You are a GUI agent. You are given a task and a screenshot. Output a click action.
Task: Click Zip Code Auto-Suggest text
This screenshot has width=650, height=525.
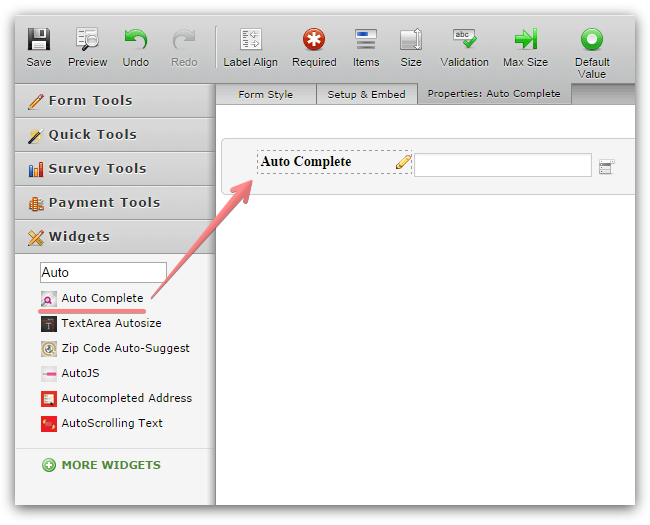tap(125, 348)
